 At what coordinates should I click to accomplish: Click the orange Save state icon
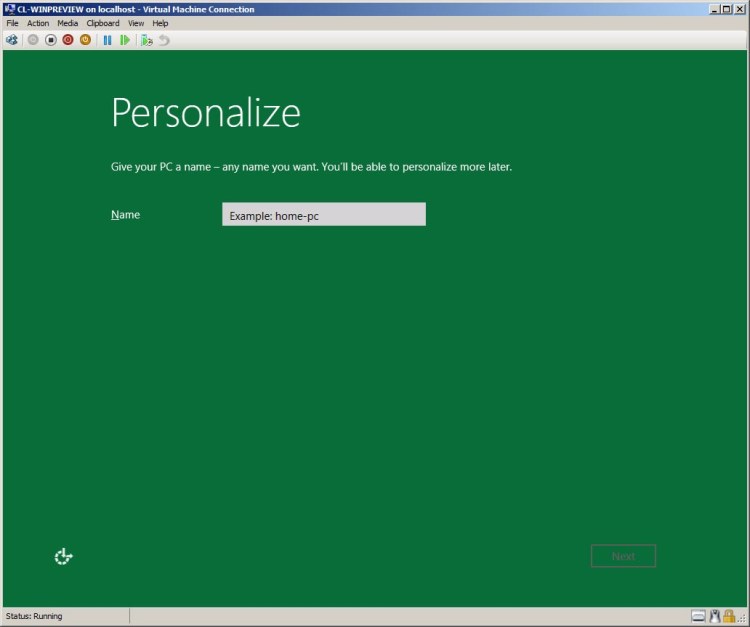85,40
